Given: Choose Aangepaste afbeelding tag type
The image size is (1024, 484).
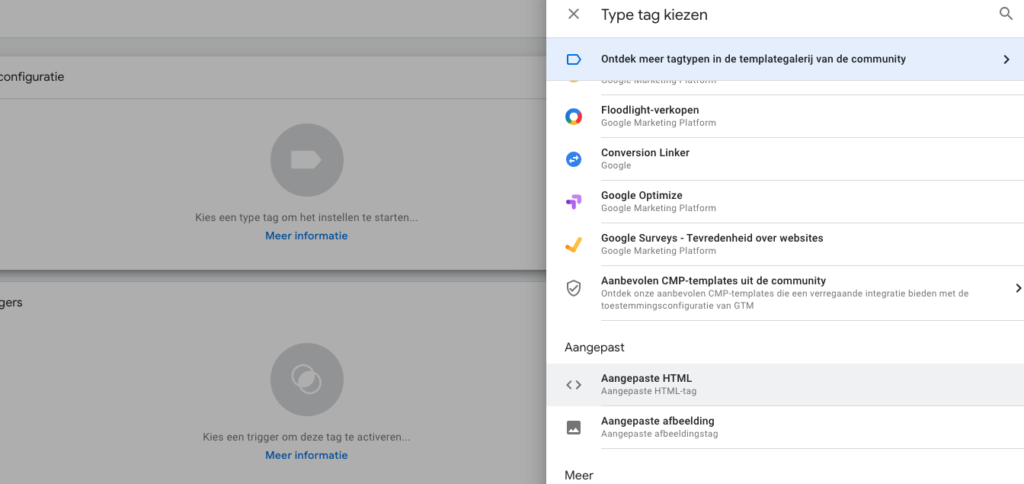Looking at the screenshot, I should point(785,427).
